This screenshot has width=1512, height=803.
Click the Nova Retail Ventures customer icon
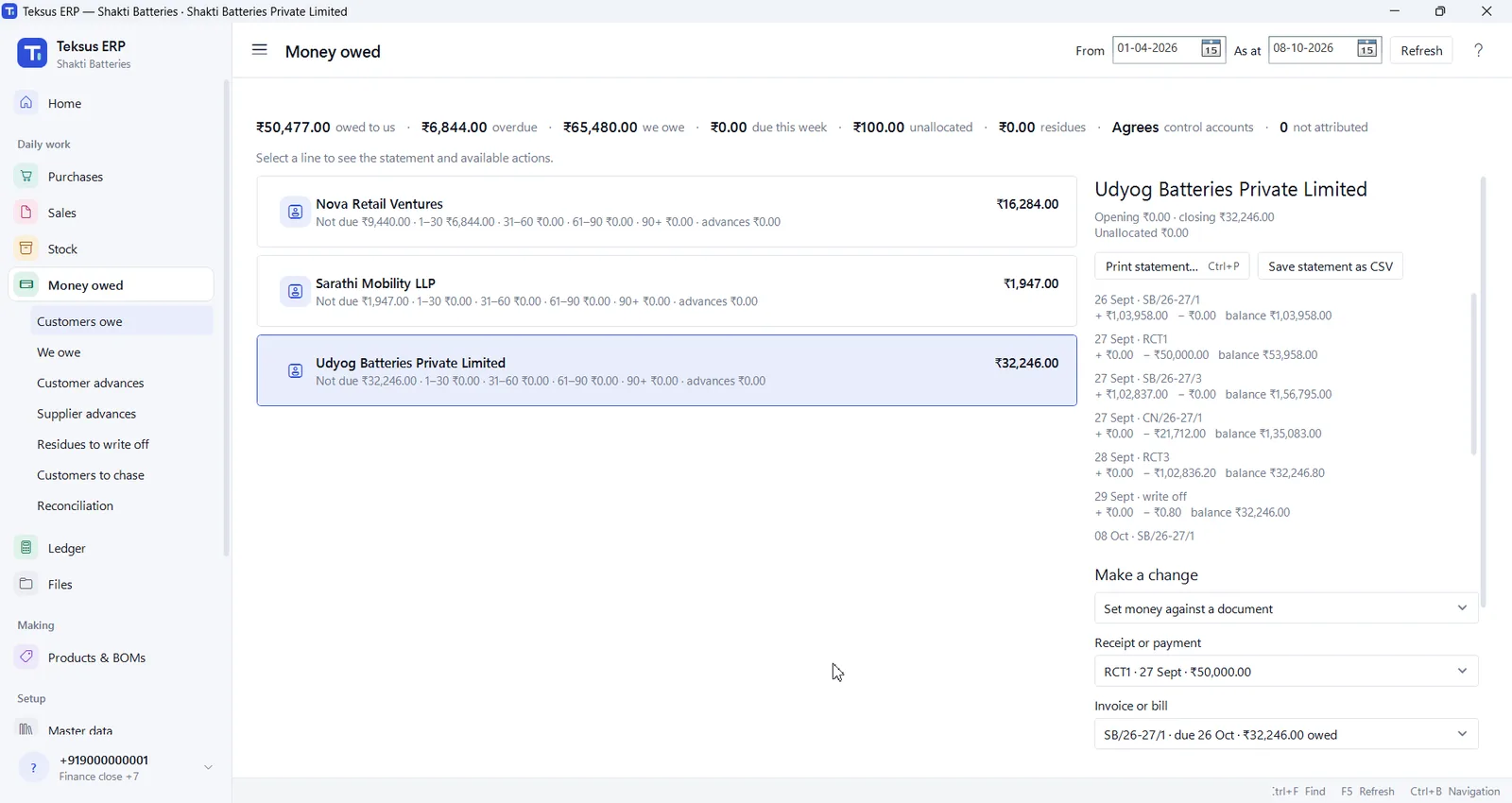click(x=295, y=213)
